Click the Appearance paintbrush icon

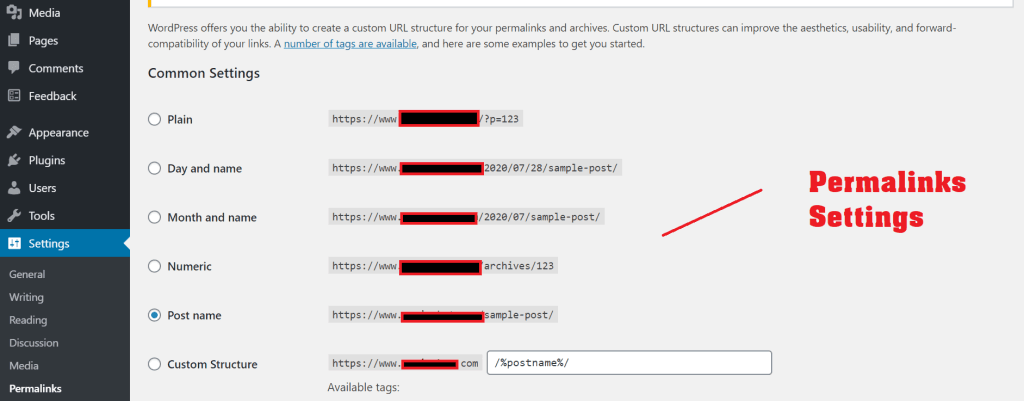[14, 132]
